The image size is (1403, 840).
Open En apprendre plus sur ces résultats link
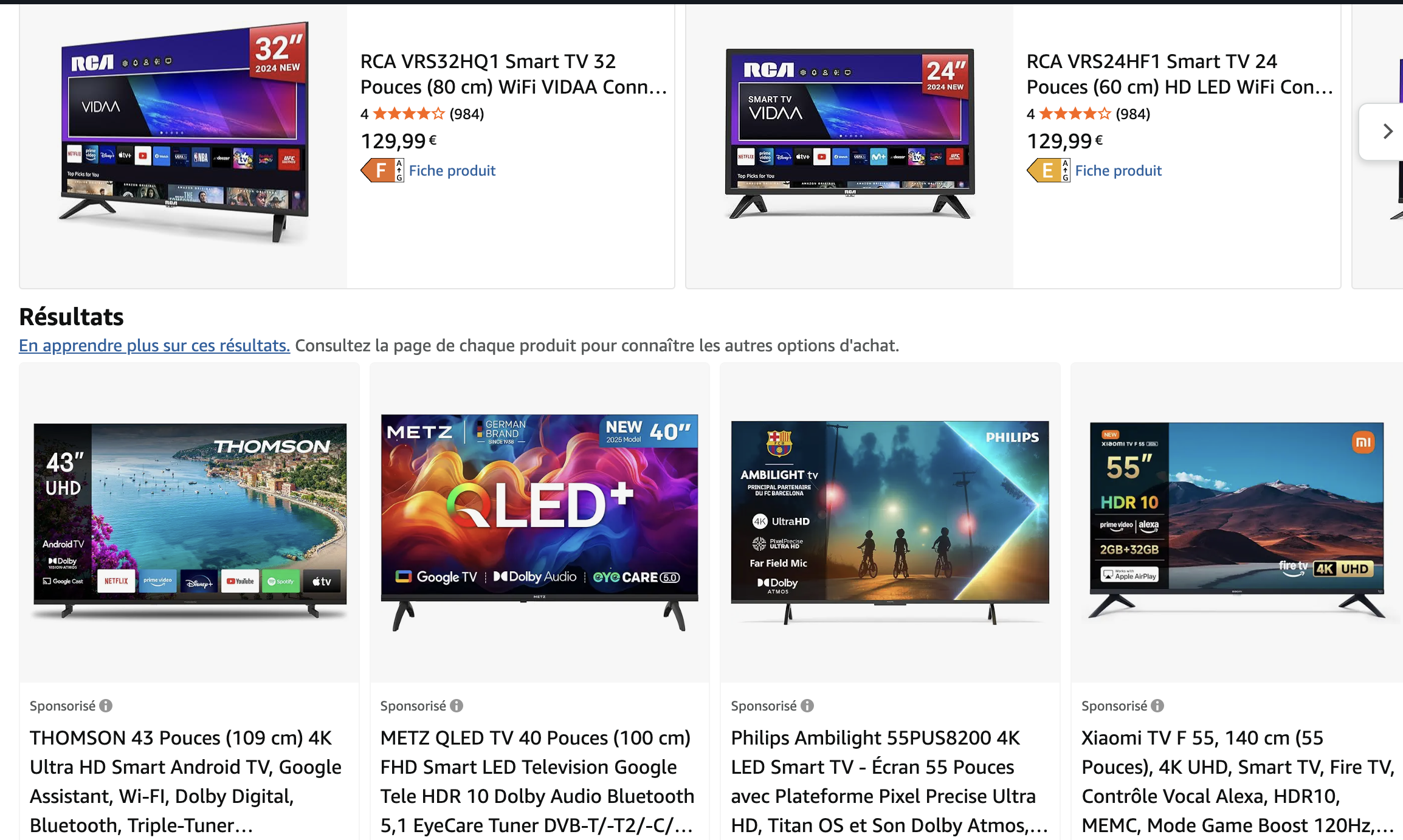(154, 345)
